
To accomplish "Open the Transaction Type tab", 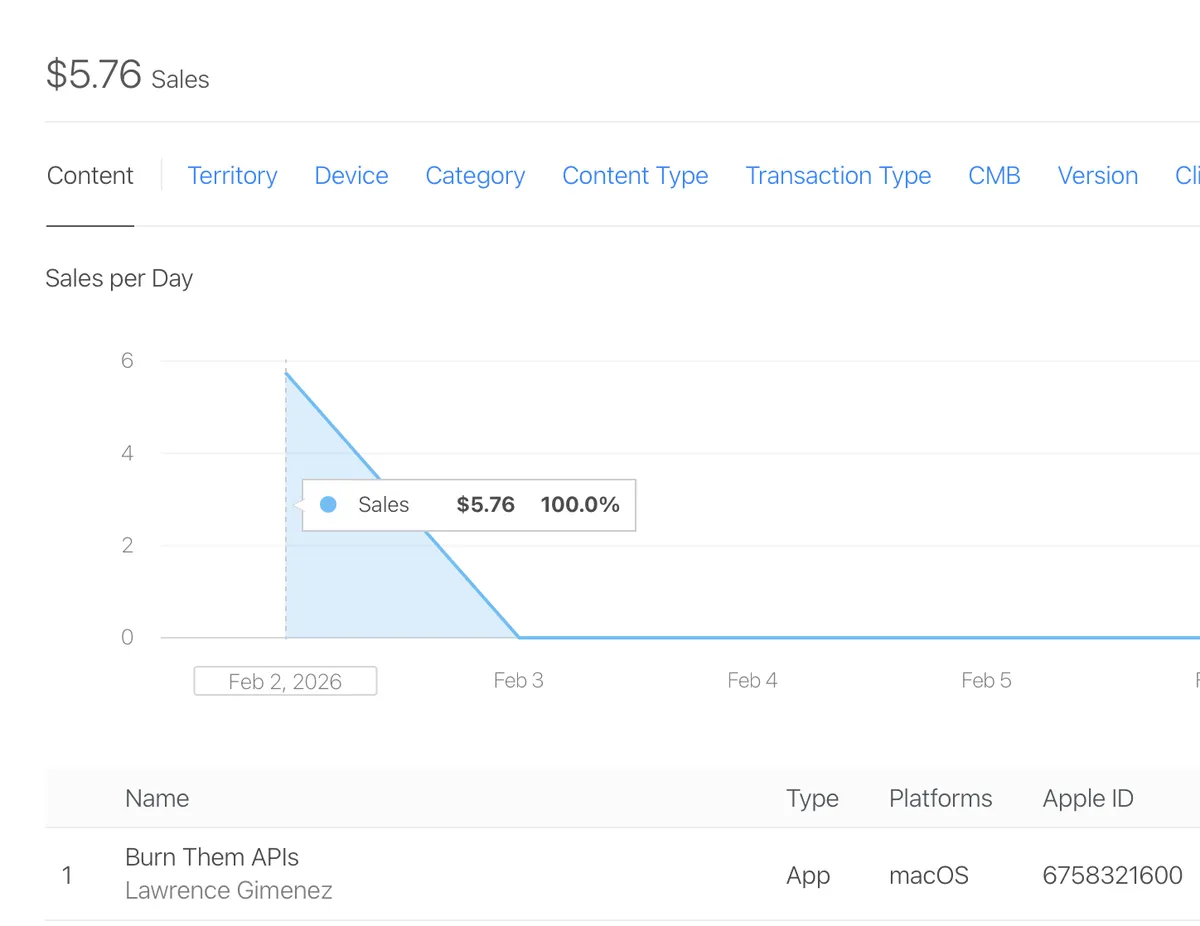I will 838,176.
